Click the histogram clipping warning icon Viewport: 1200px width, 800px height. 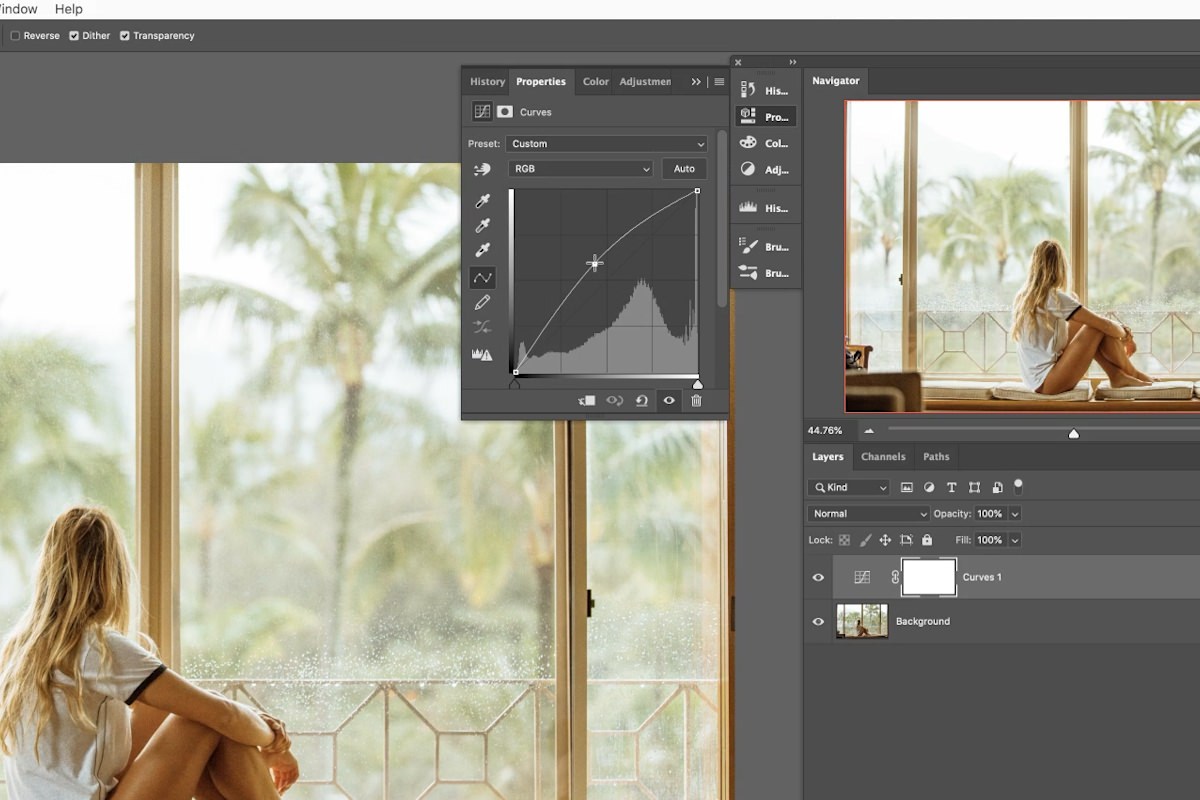[483, 354]
